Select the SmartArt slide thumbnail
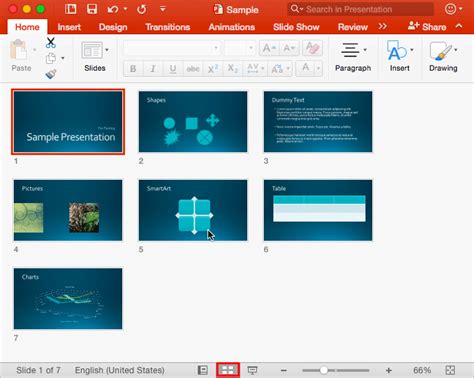 [x=193, y=210]
